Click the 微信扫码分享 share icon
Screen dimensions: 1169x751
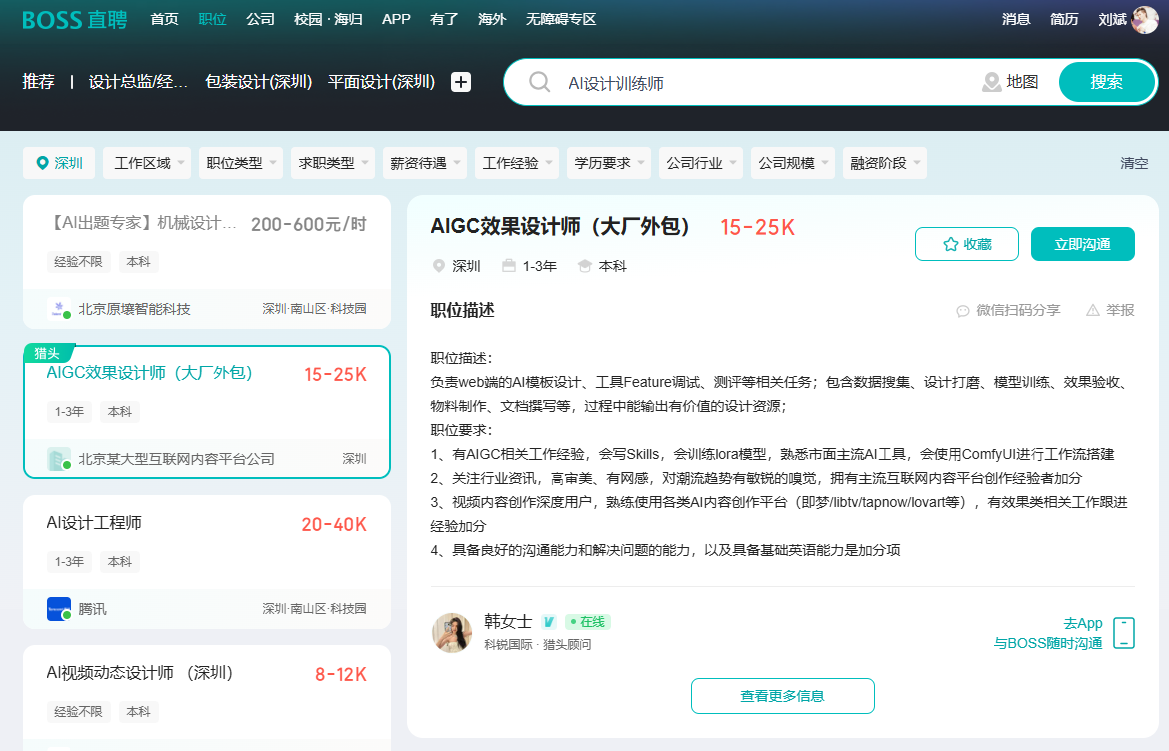962,310
